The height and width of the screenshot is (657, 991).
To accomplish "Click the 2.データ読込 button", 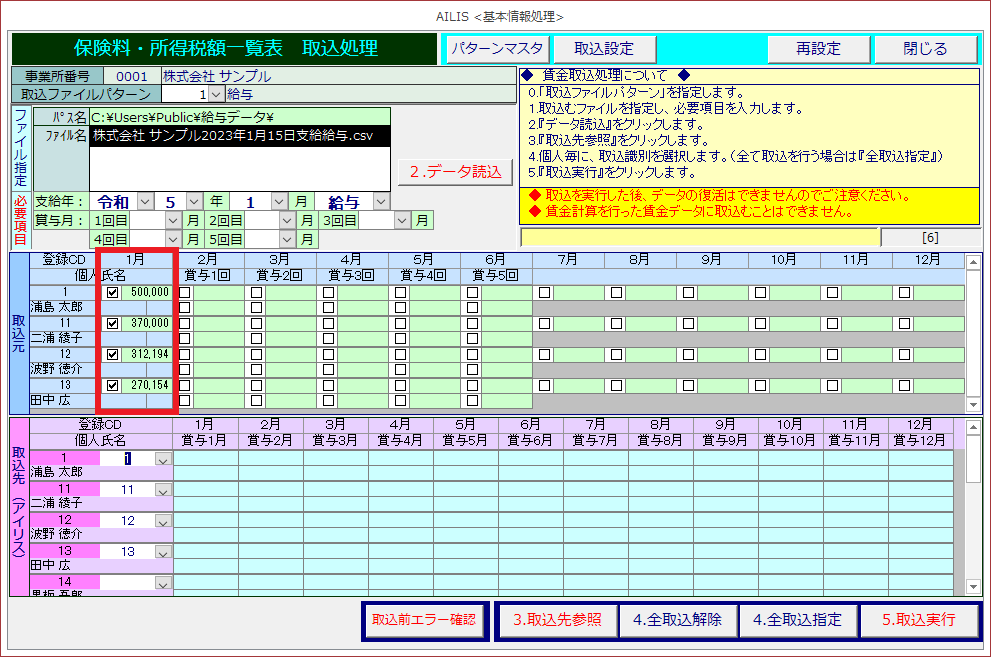I will pos(454,172).
